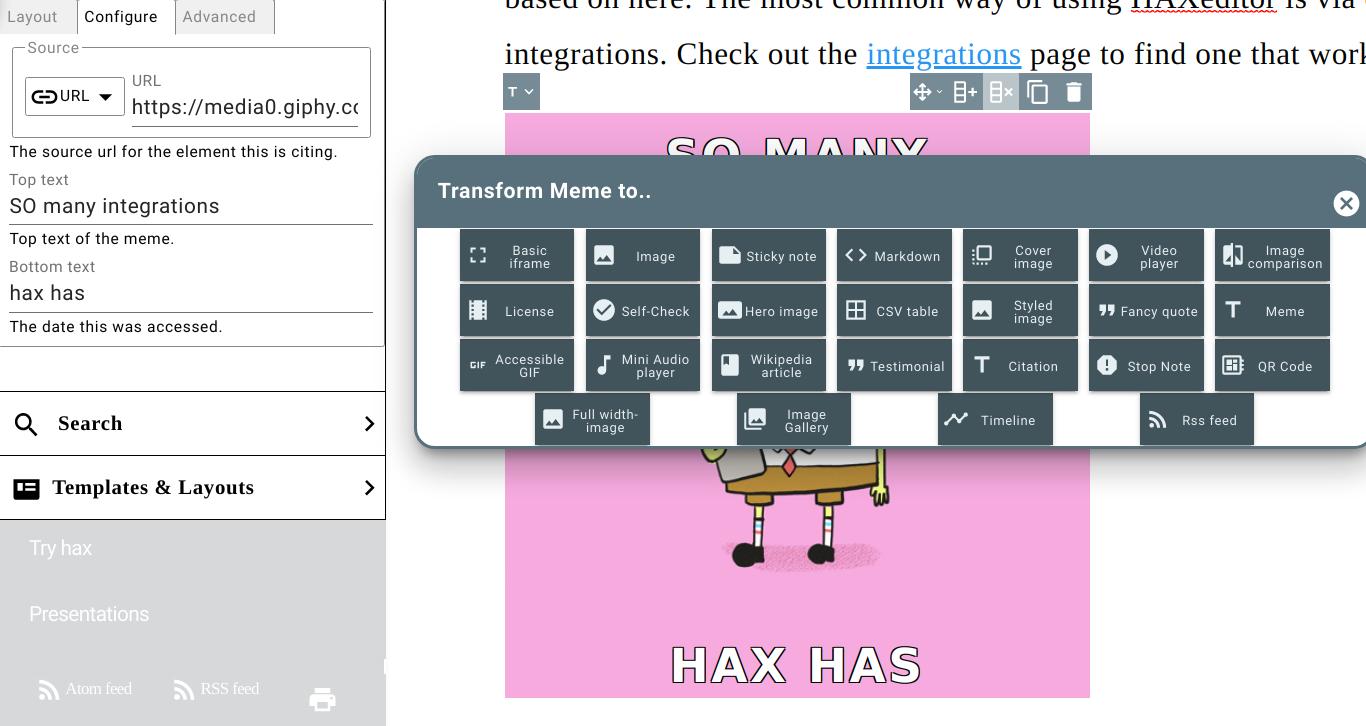
Task: Transform meme to Wikipedia article
Action: (x=768, y=364)
